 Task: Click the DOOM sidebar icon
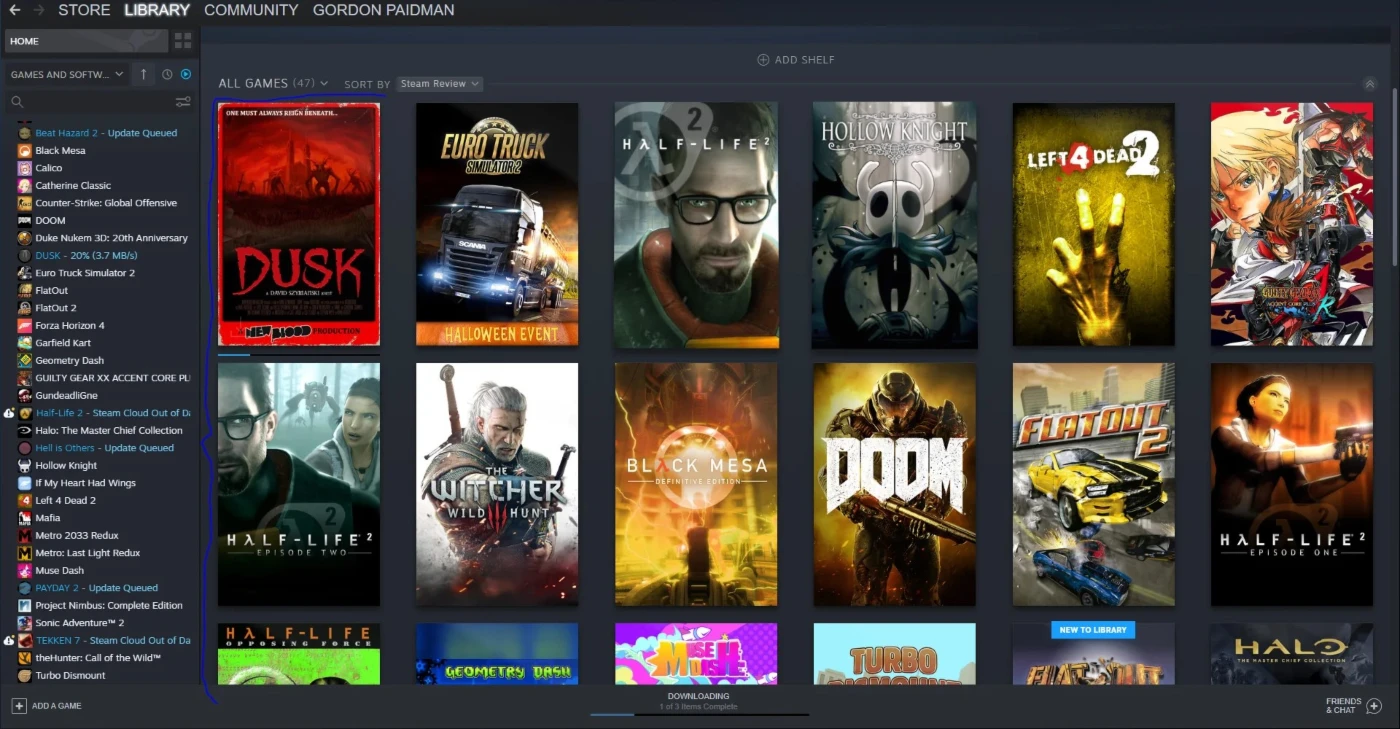click(24, 221)
